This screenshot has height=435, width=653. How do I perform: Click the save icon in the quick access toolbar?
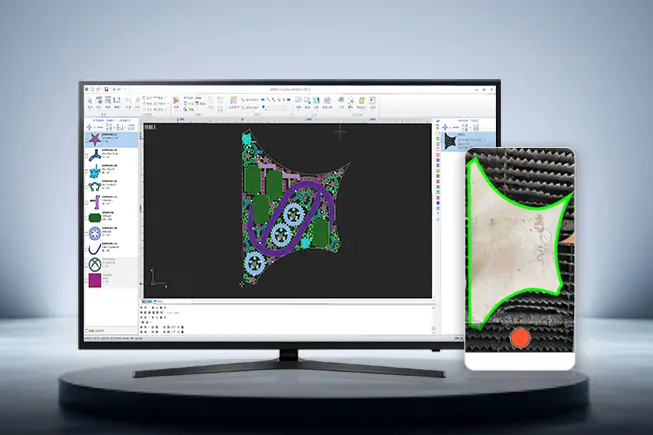click(105, 90)
